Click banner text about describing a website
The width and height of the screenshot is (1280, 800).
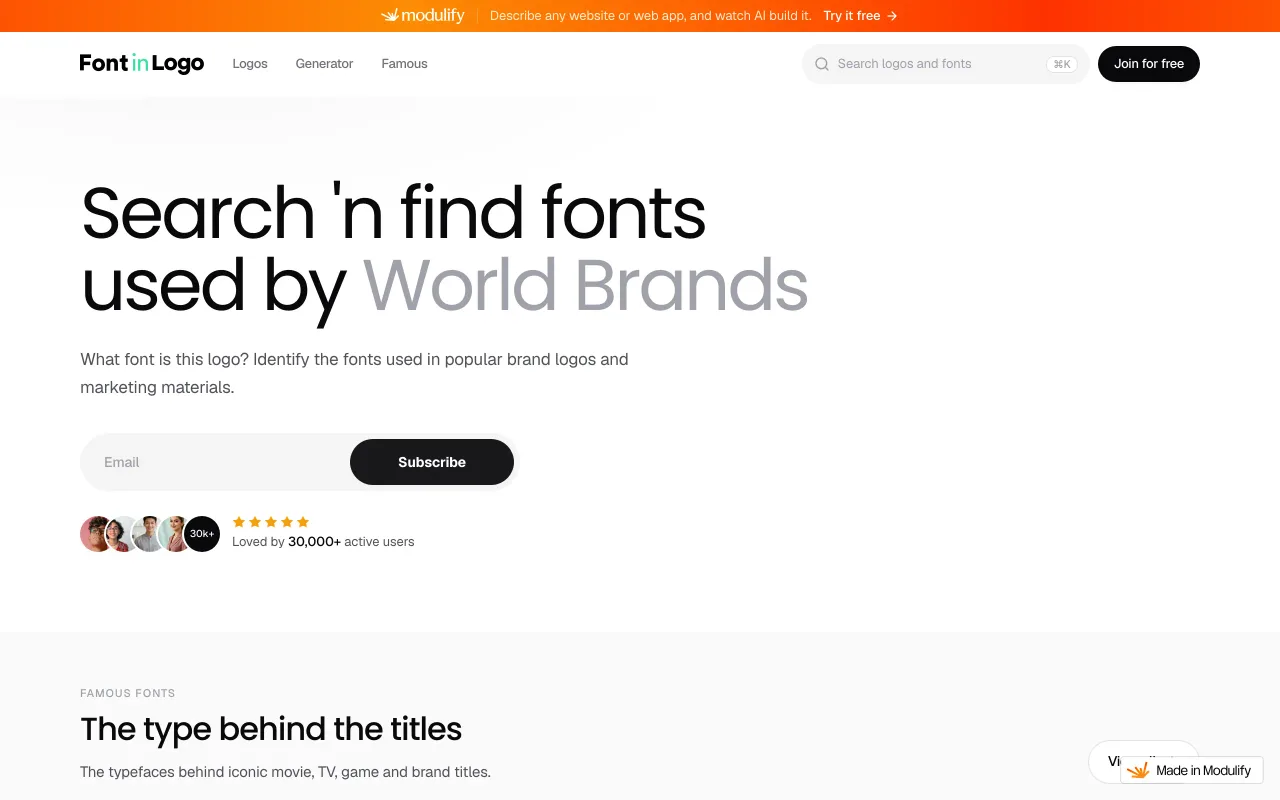point(651,16)
